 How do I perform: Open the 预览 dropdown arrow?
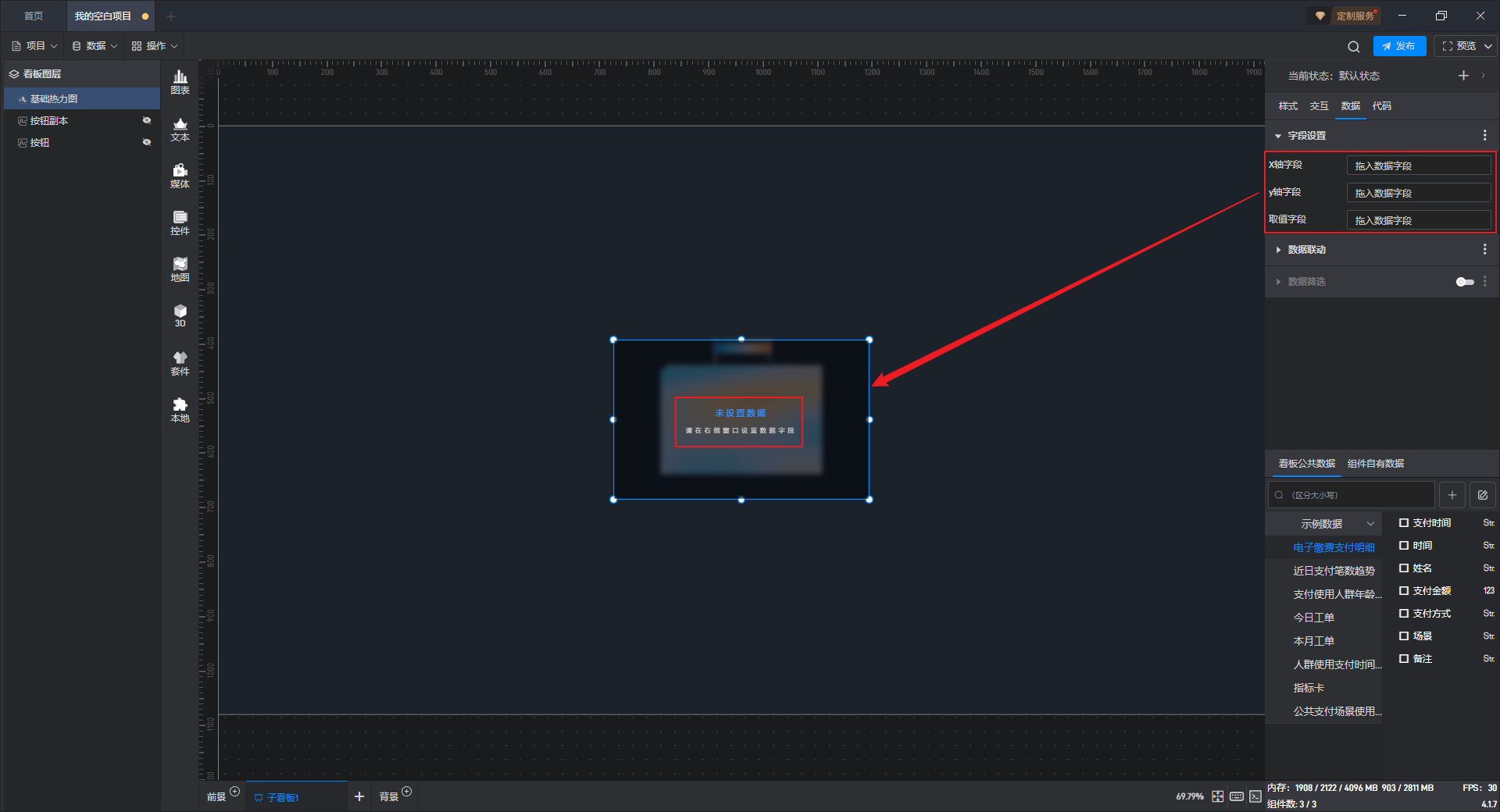click(1488, 46)
